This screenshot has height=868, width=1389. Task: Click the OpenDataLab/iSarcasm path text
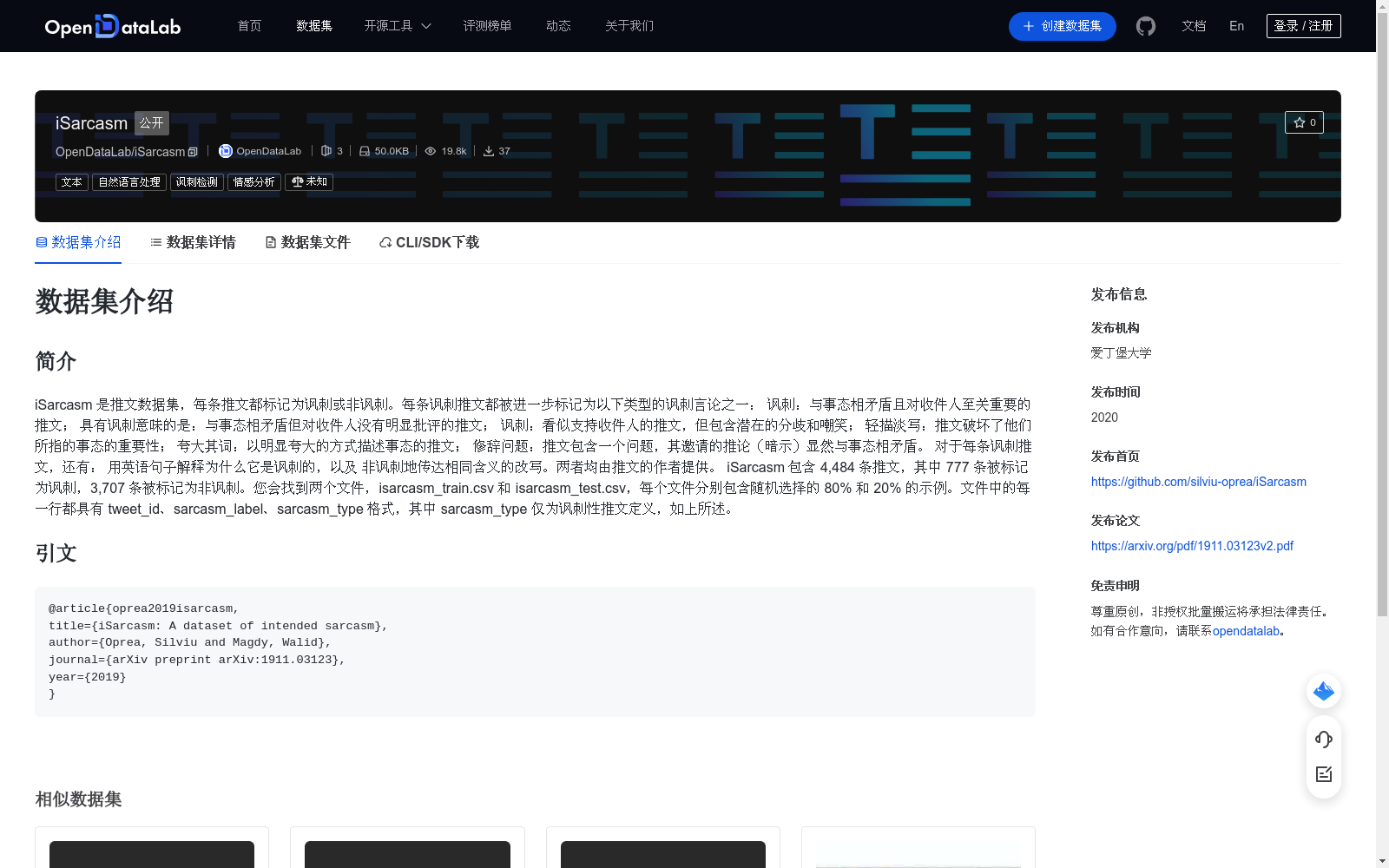click(120, 152)
